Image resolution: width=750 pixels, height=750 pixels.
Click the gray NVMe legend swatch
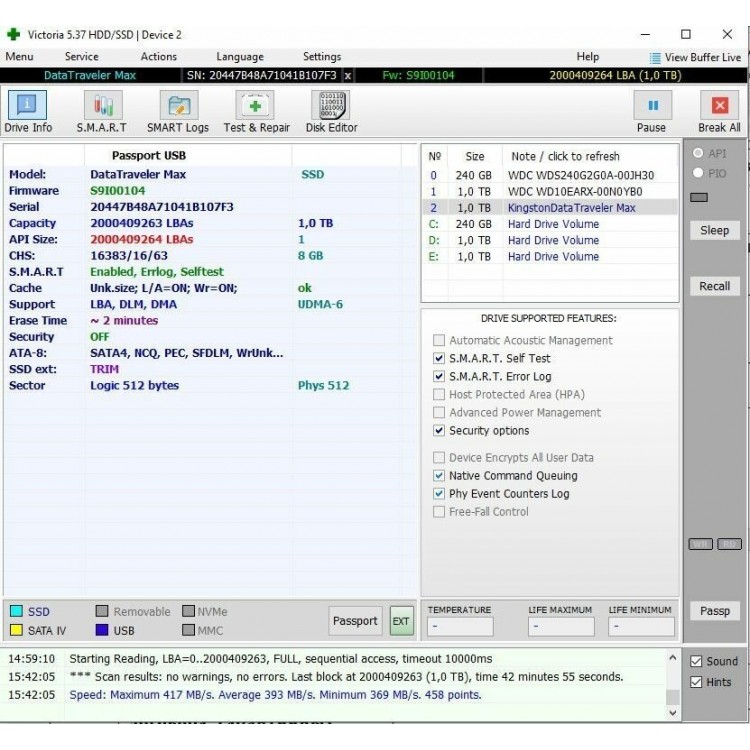tap(188, 611)
